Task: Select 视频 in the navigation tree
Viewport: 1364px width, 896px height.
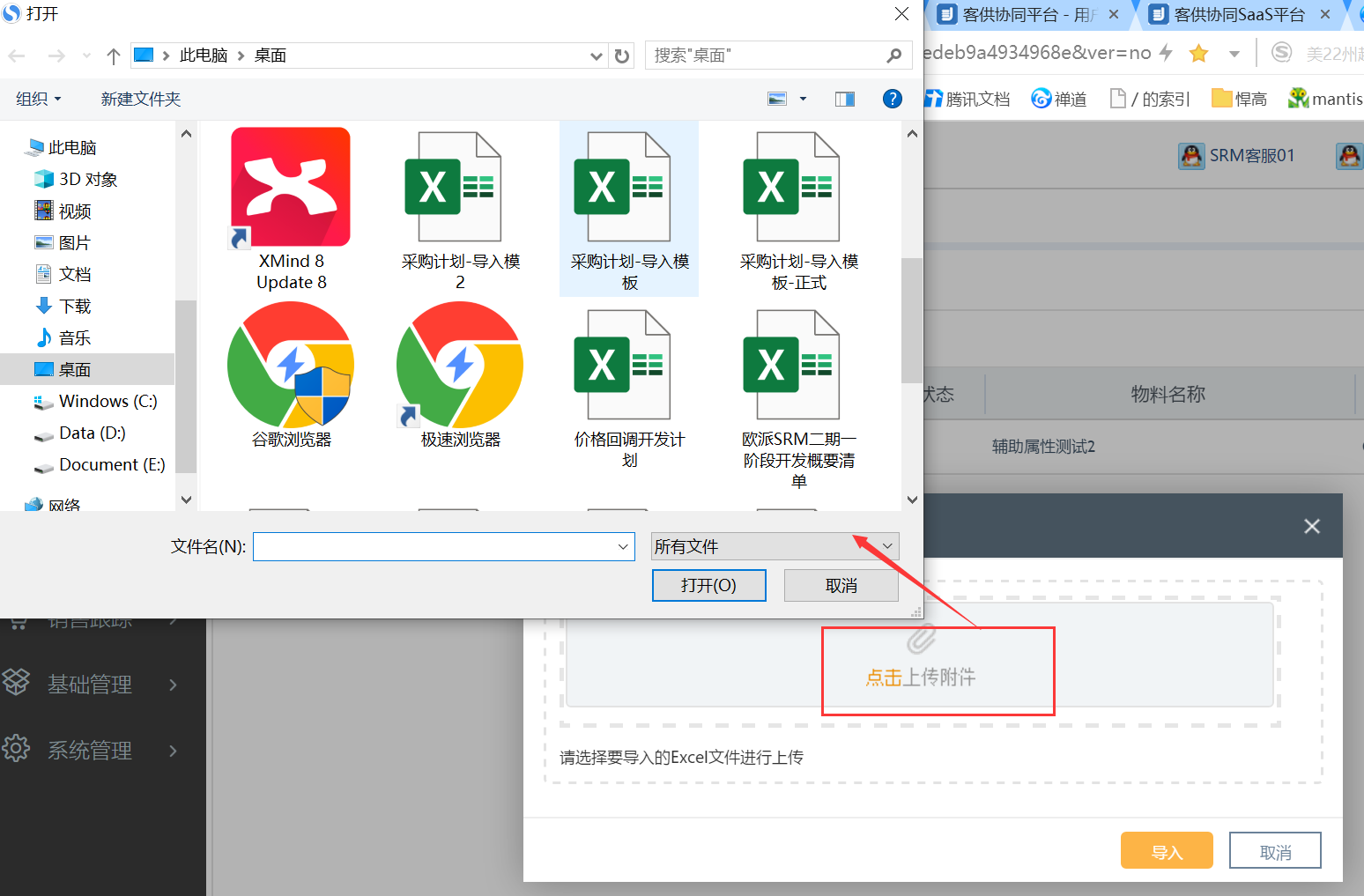Action: (63, 211)
